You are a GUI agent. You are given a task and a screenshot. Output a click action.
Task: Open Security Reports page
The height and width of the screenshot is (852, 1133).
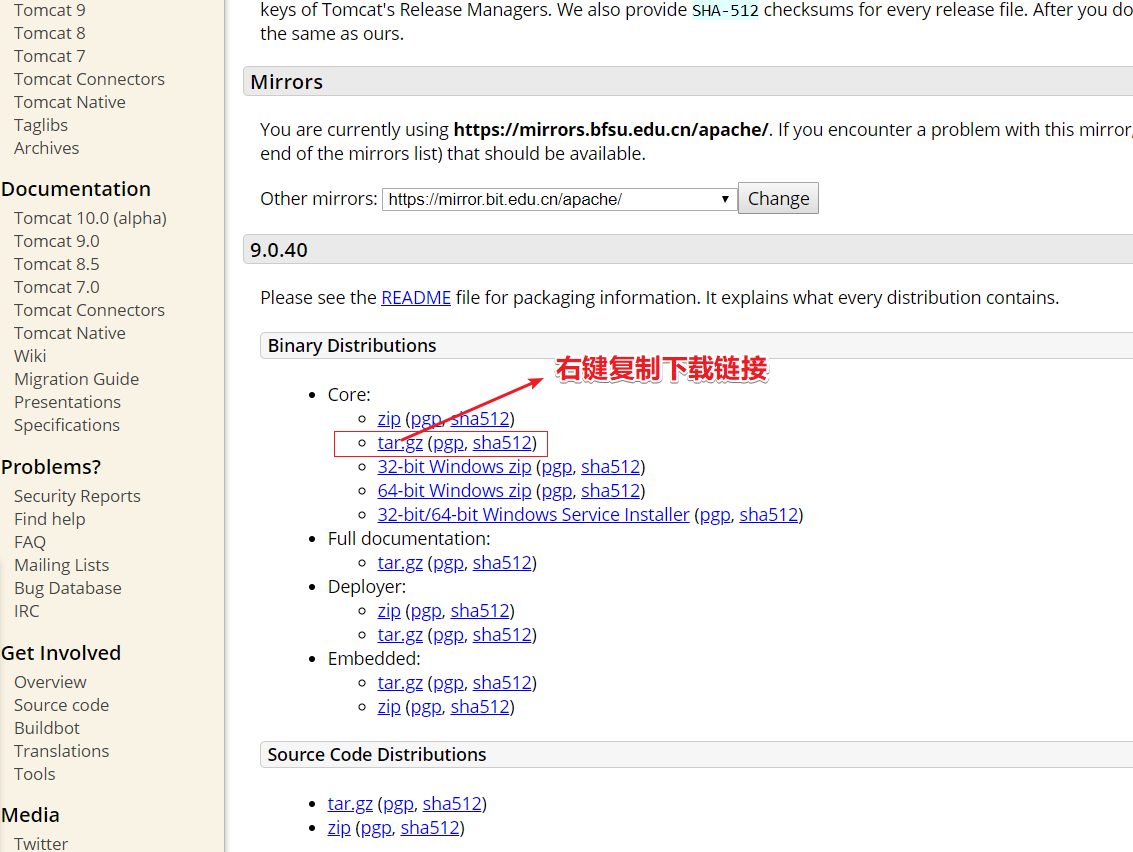pyautogui.click(x=77, y=496)
